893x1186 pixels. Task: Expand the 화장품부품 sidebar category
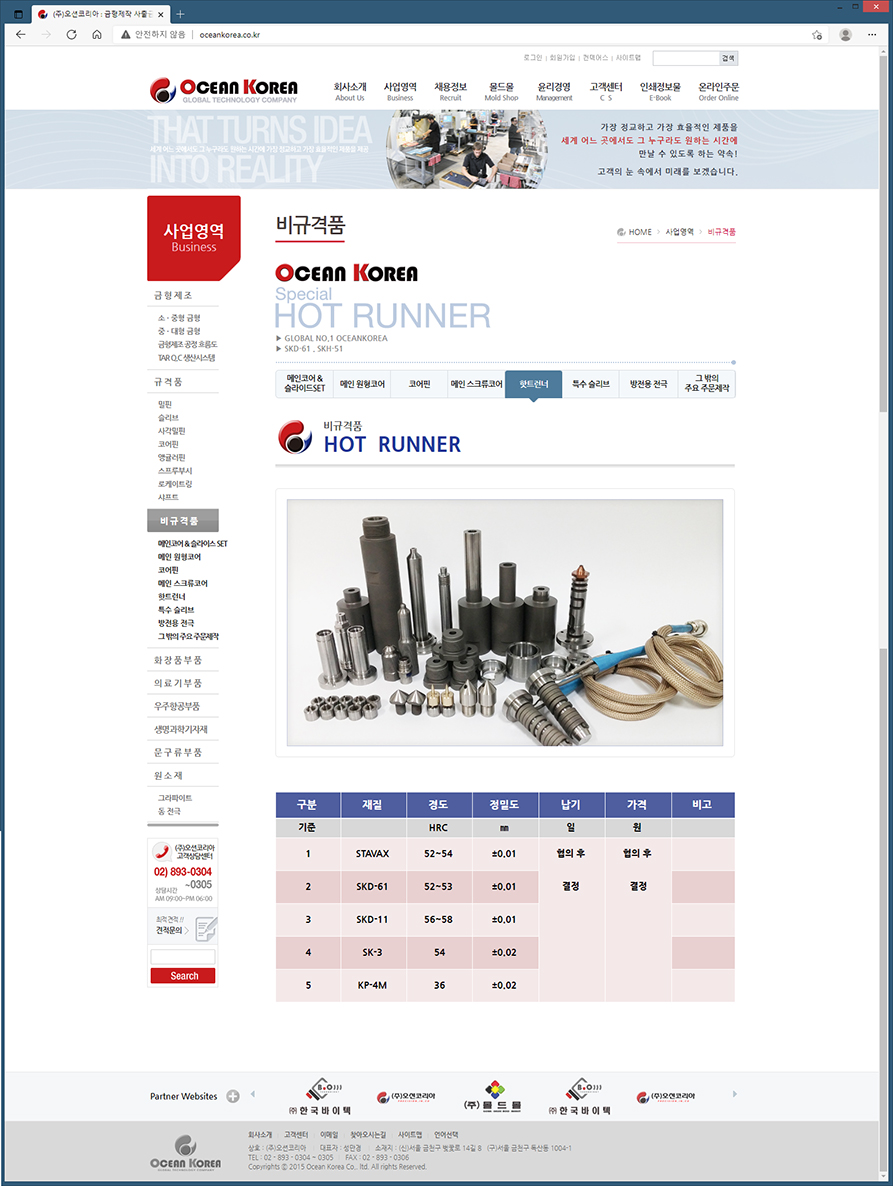coord(178,660)
